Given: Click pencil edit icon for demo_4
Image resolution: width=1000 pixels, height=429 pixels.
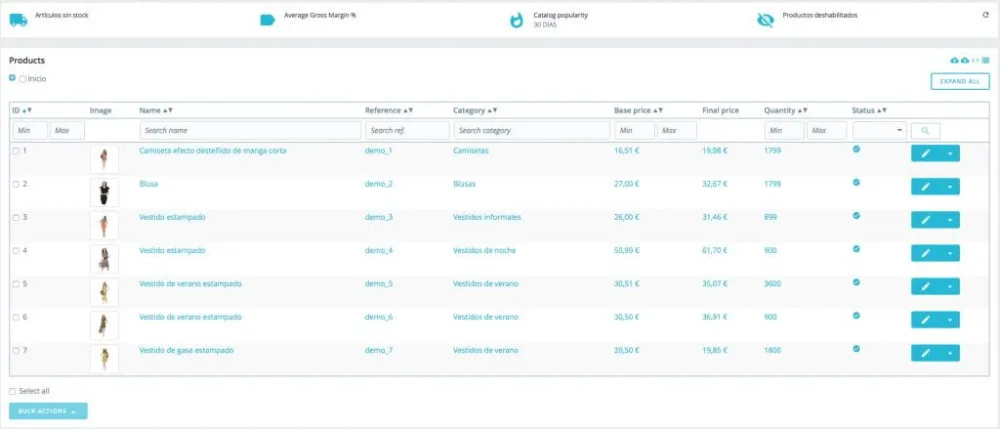Looking at the screenshot, I should point(926,253).
